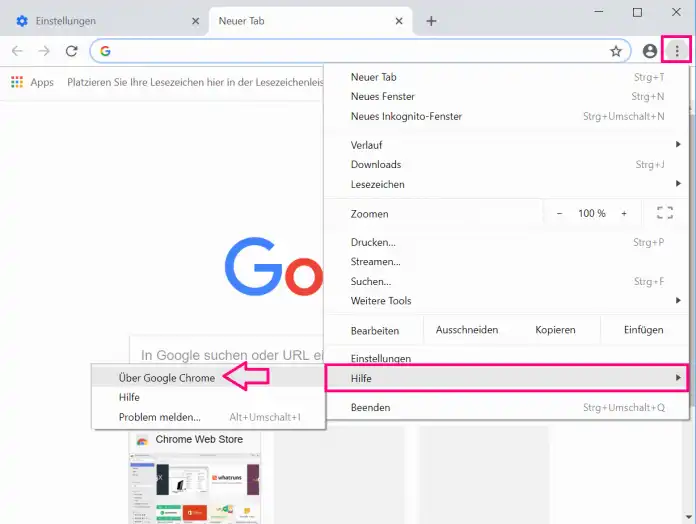Select Über Google Chrome in submenu
The width and height of the screenshot is (696, 524).
click(208, 378)
